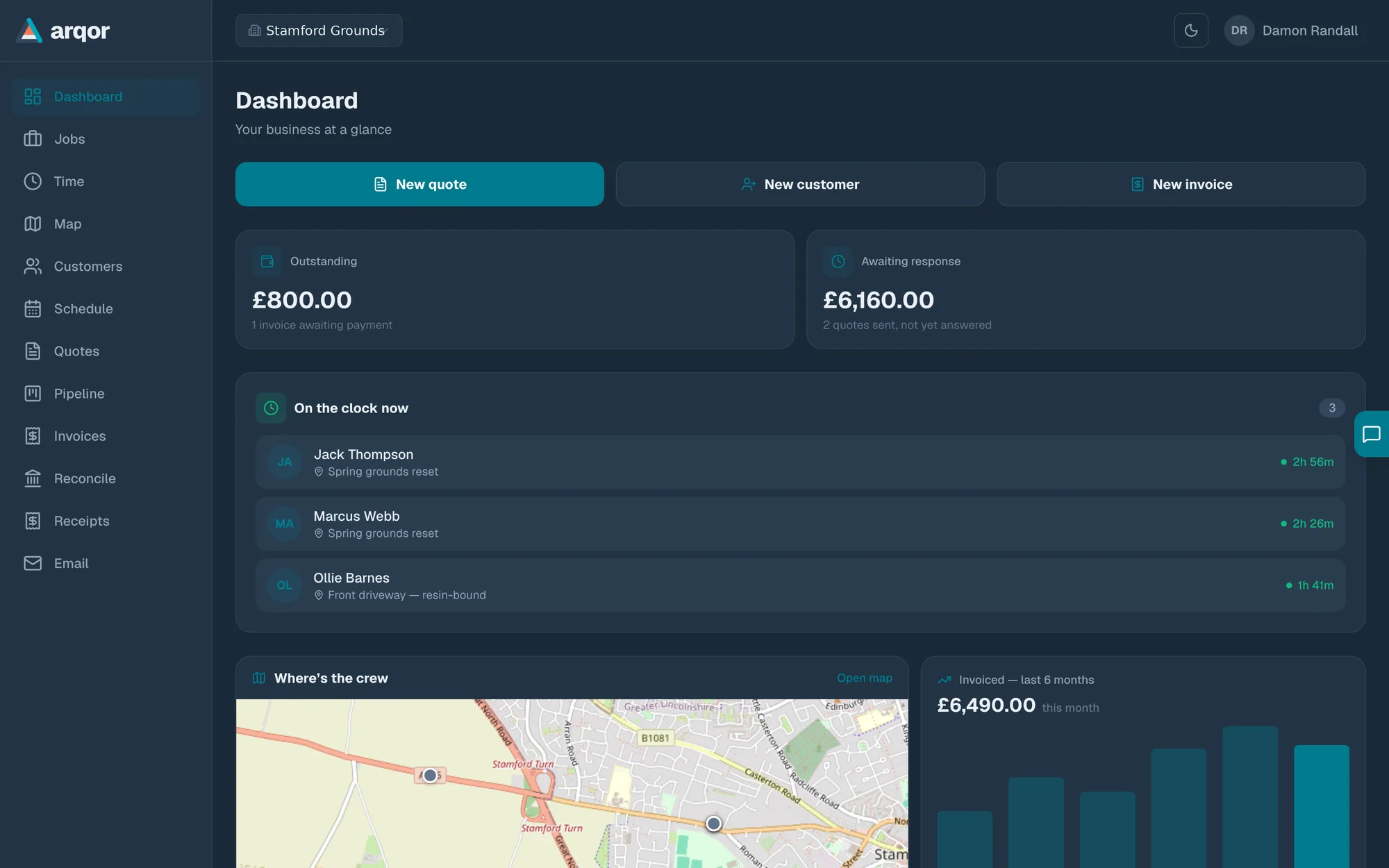1389x868 pixels.
Task: Click the New customer button
Action: [x=800, y=184]
